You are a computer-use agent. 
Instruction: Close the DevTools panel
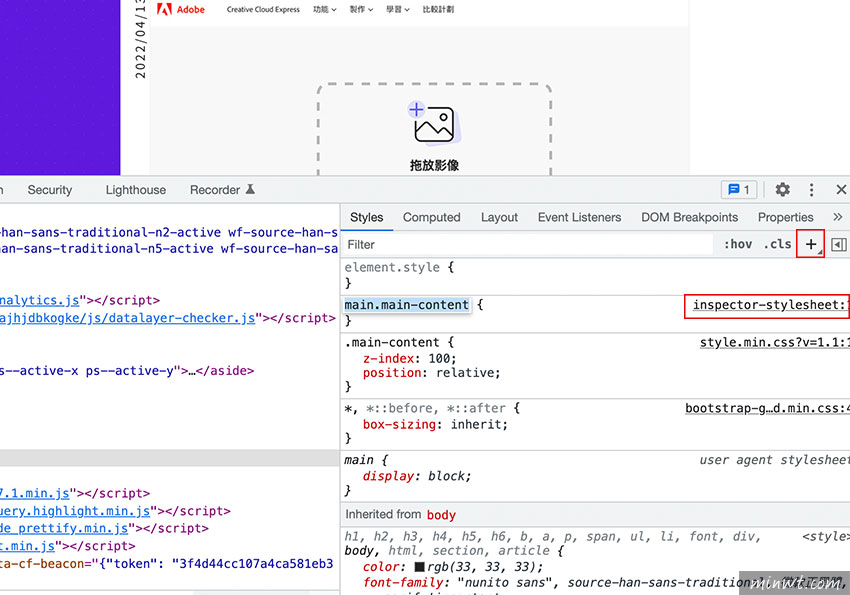click(841, 190)
